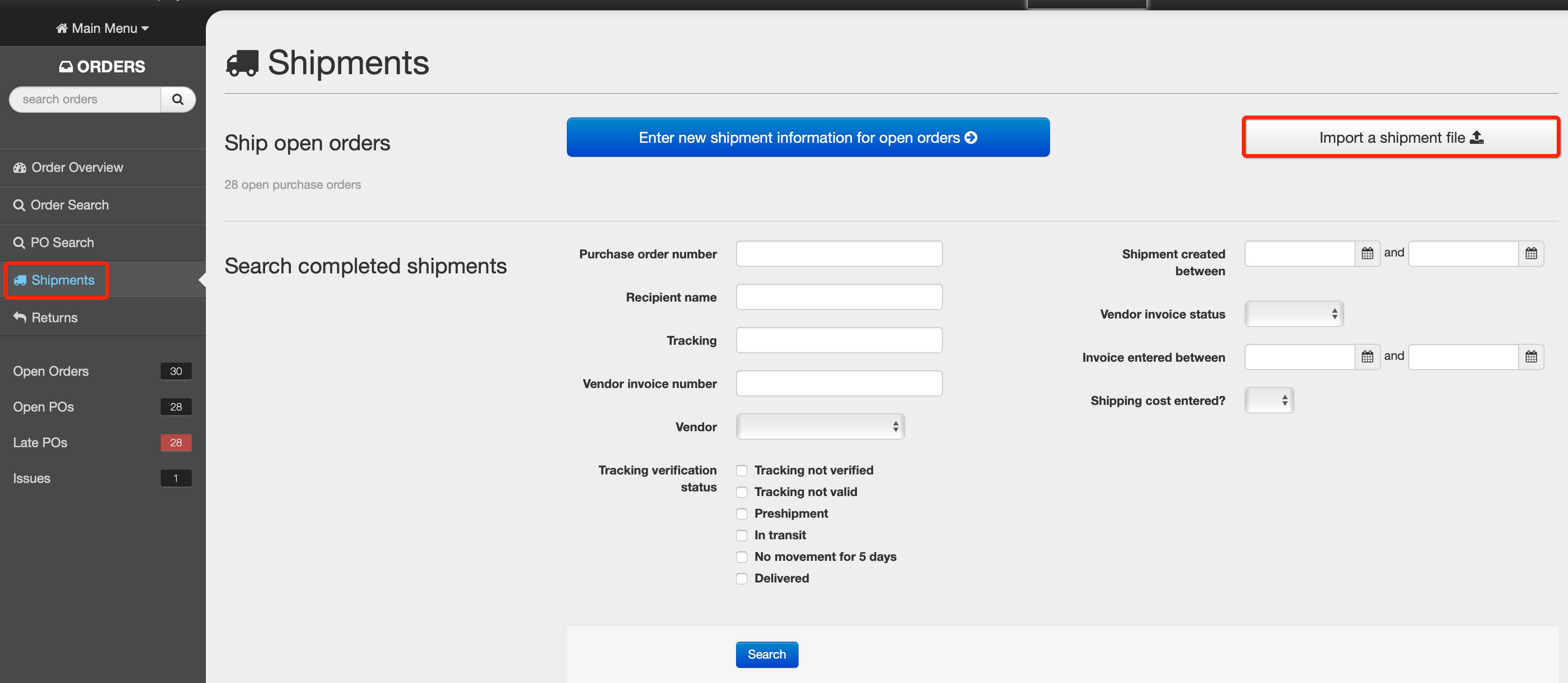Open the Vendor invoice status dropdown
This screenshot has height=683, width=1568.
1294,314
